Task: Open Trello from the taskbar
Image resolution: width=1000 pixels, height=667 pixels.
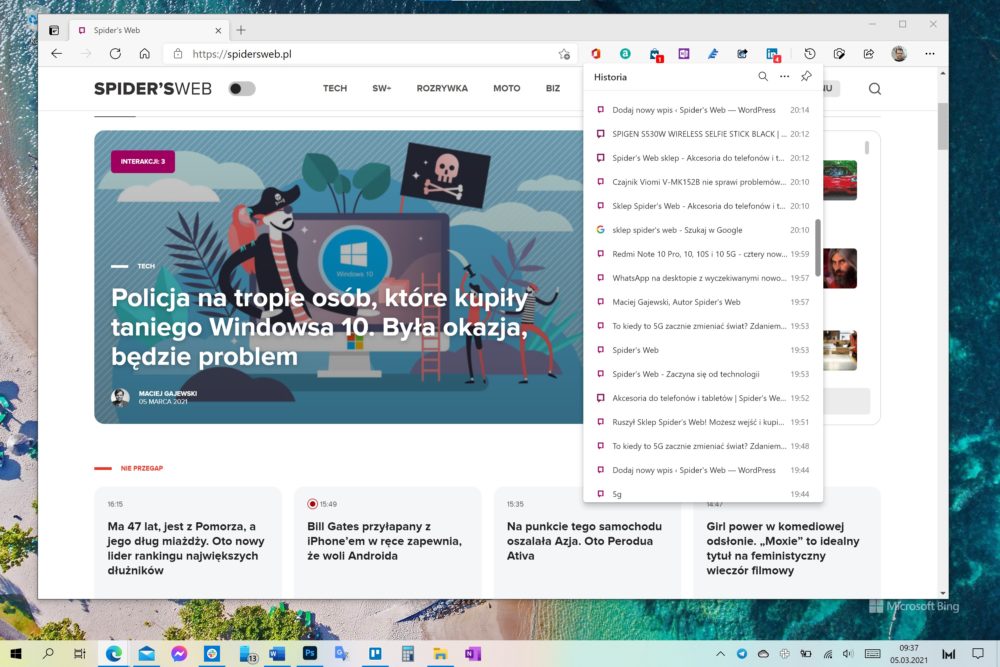Action: pyautogui.click(x=375, y=654)
